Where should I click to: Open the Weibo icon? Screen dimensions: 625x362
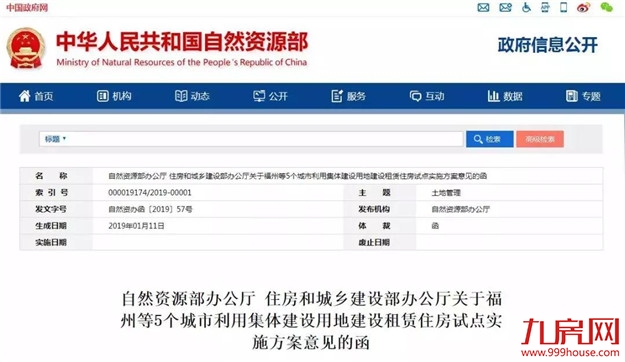pos(584,7)
